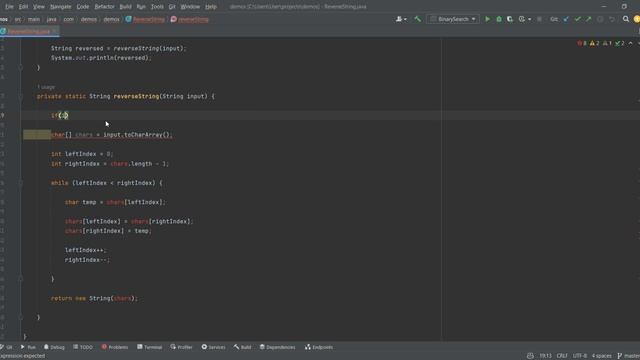Open the Git menu
Image resolution: width=640 pixels, height=360 pixels.
172,7
